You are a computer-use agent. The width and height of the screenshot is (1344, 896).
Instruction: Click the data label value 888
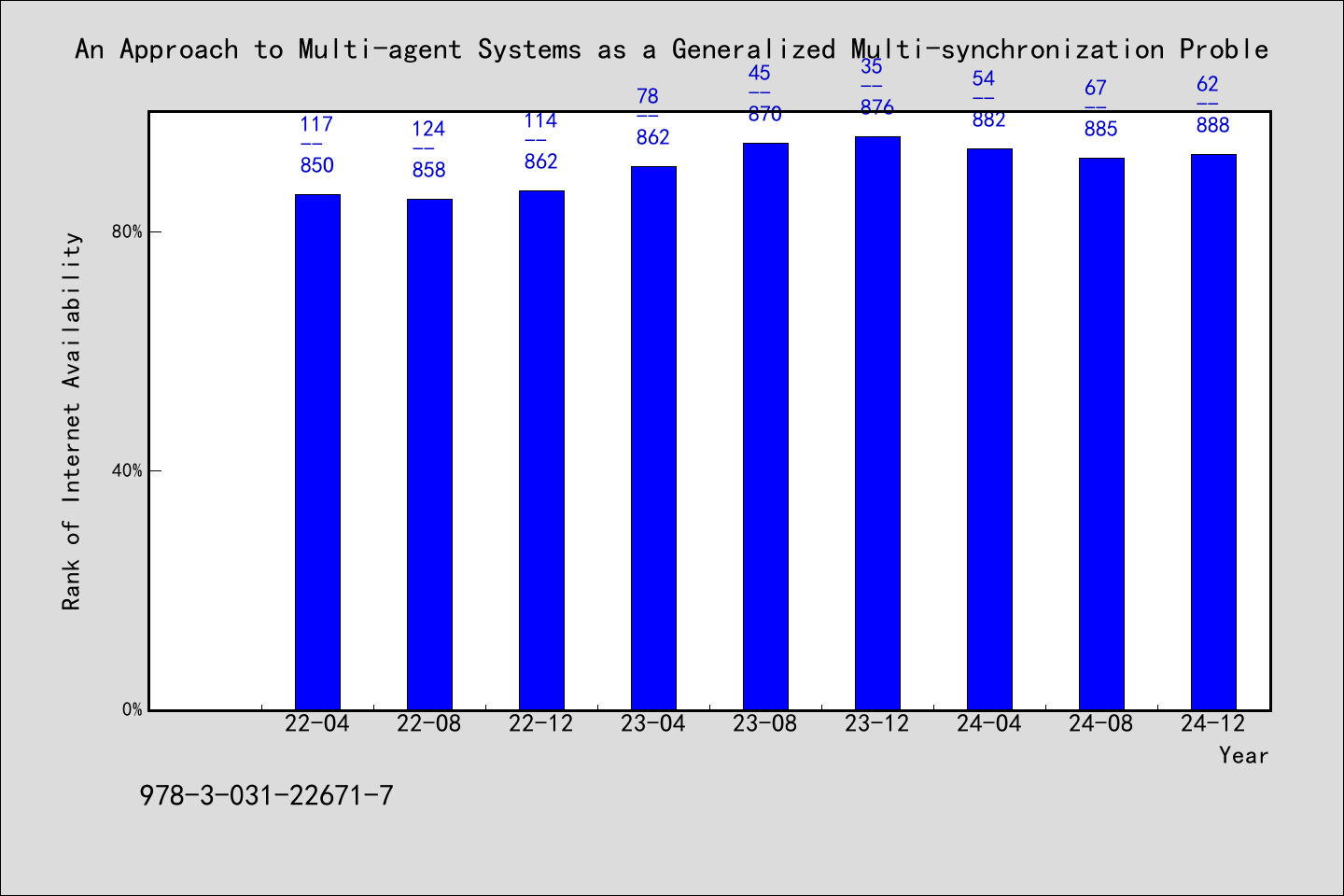pyautogui.click(x=1213, y=125)
